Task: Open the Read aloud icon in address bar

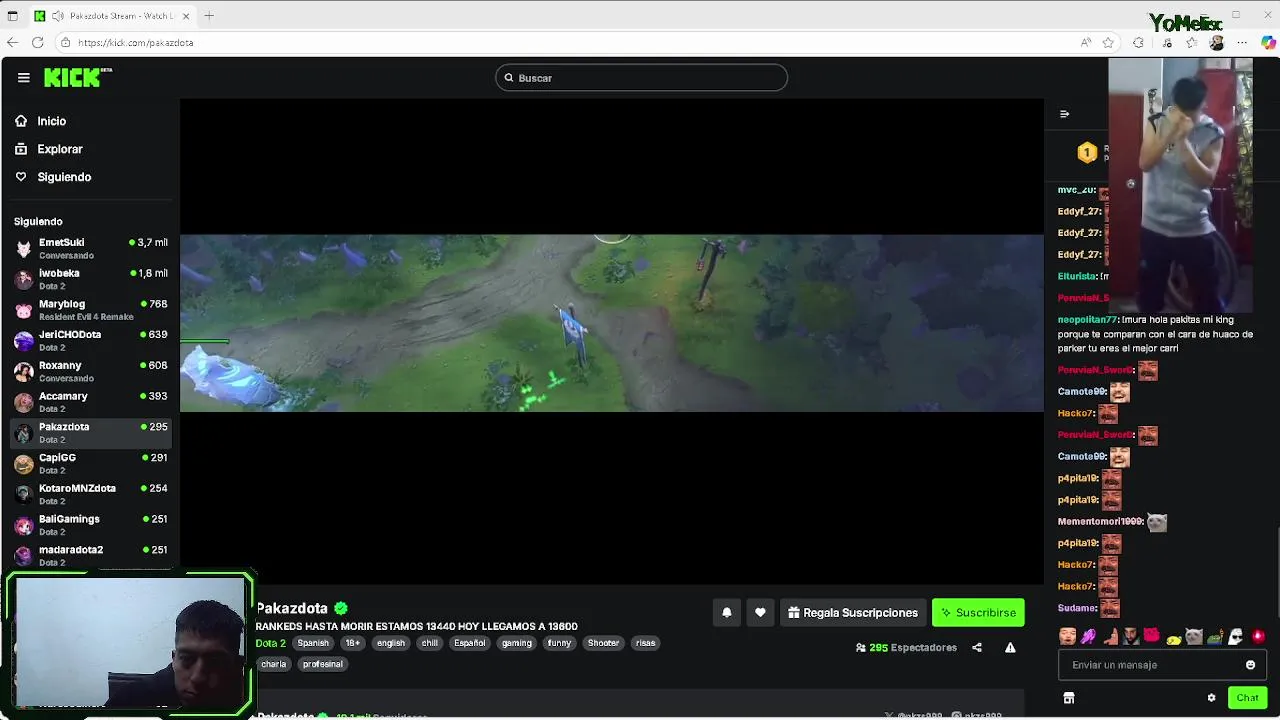Action: tap(1086, 43)
